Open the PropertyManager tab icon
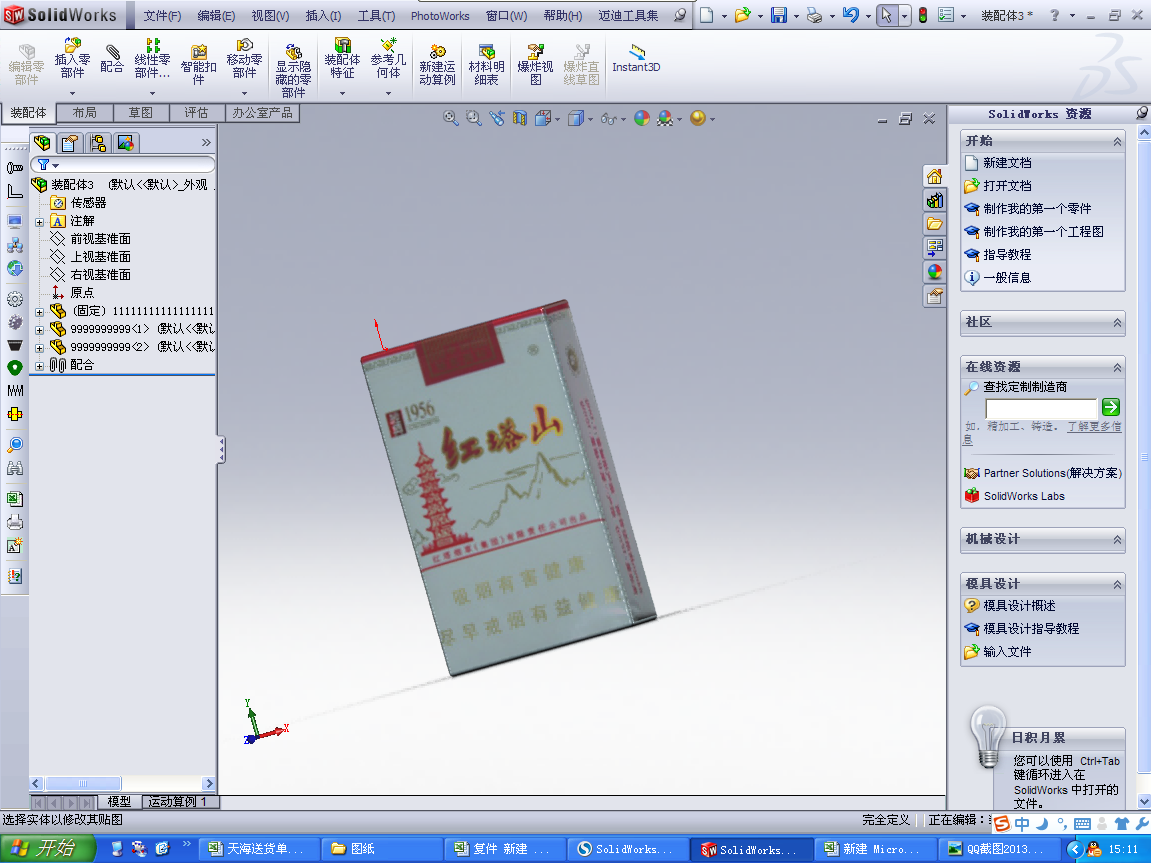This screenshot has height=863, width=1151. click(x=70, y=142)
